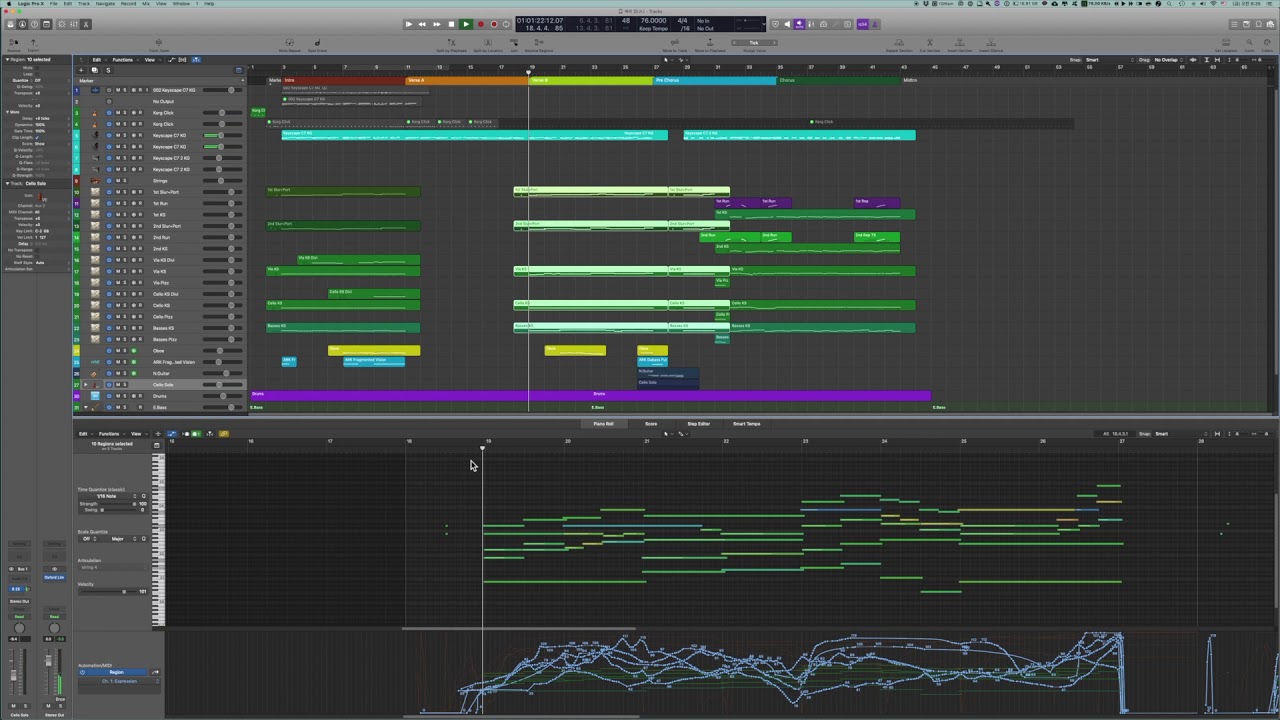Image resolution: width=1280 pixels, height=720 pixels.
Task: Click Oxford Lim plugin slot
Action: click(54, 577)
